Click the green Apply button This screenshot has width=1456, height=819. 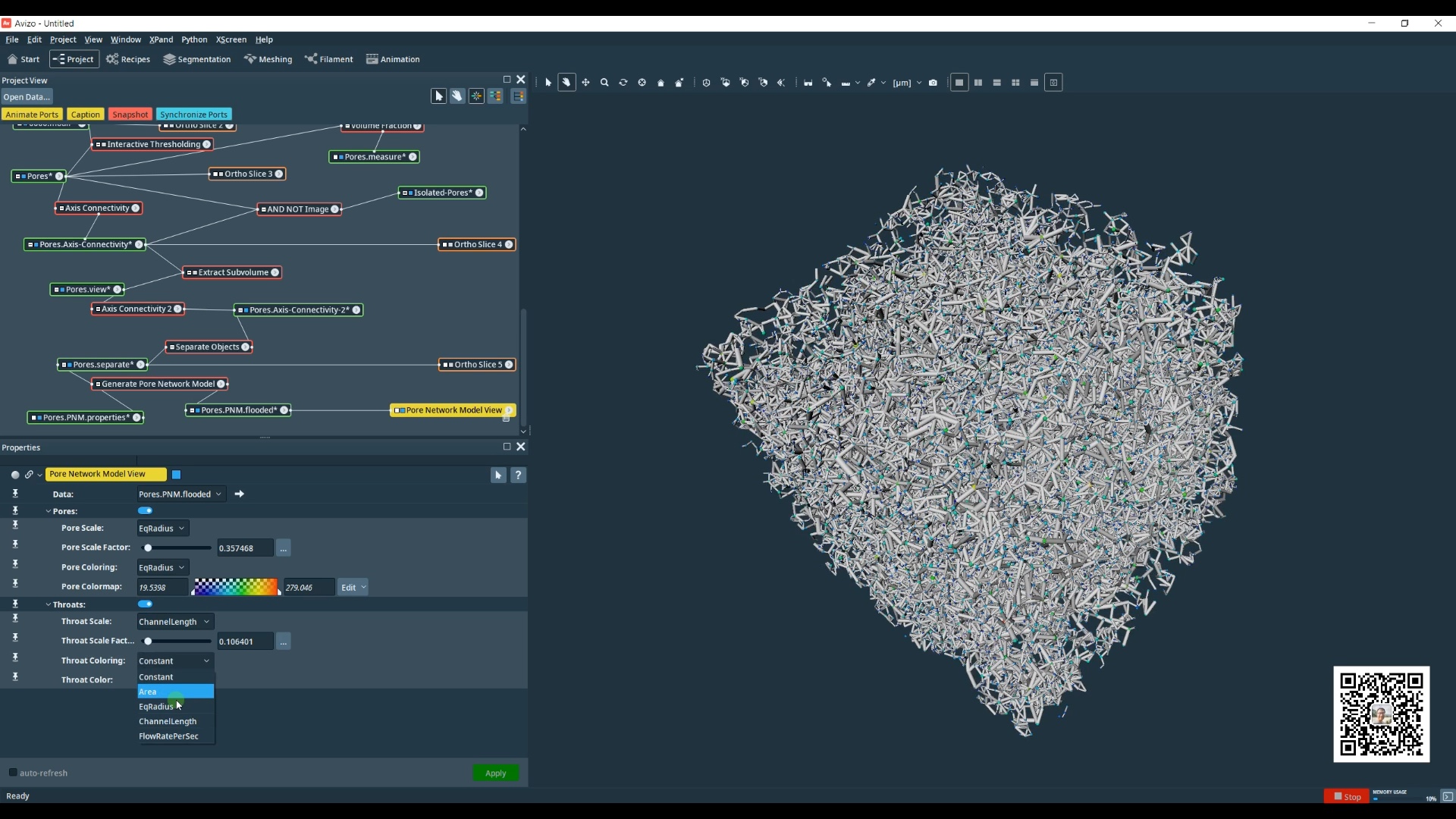496,773
